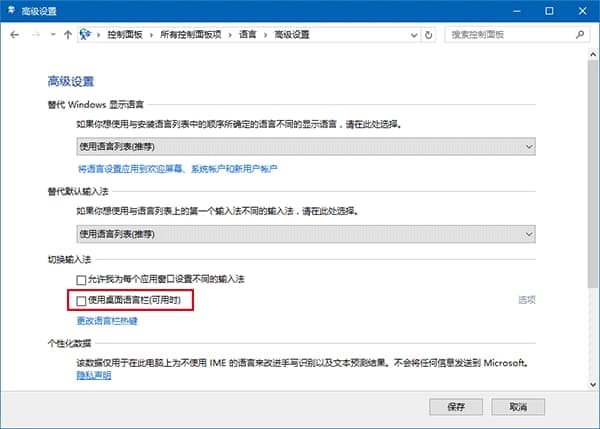The image size is (600, 429).
Task: Click the 保存 button
Action: 456,407
